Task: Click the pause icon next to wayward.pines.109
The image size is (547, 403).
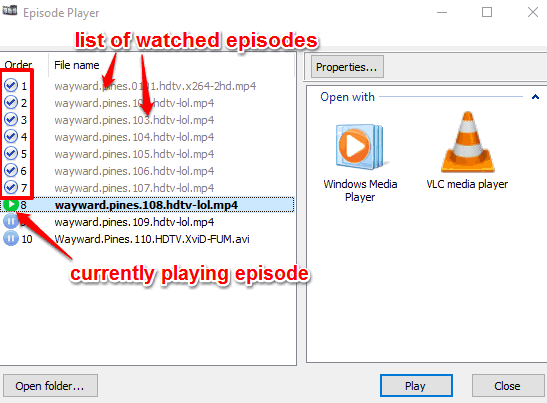Action: click(x=11, y=221)
